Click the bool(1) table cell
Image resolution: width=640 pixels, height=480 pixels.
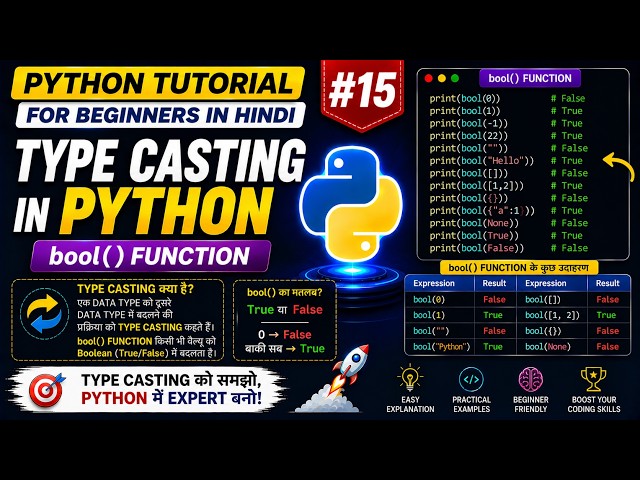tap(429, 315)
